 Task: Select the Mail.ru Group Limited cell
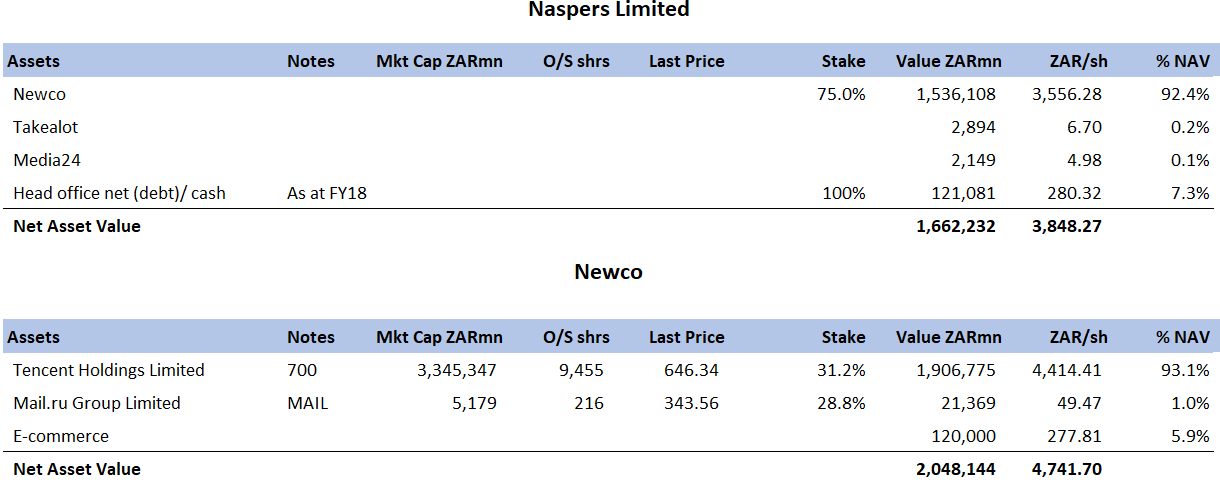tap(96, 403)
